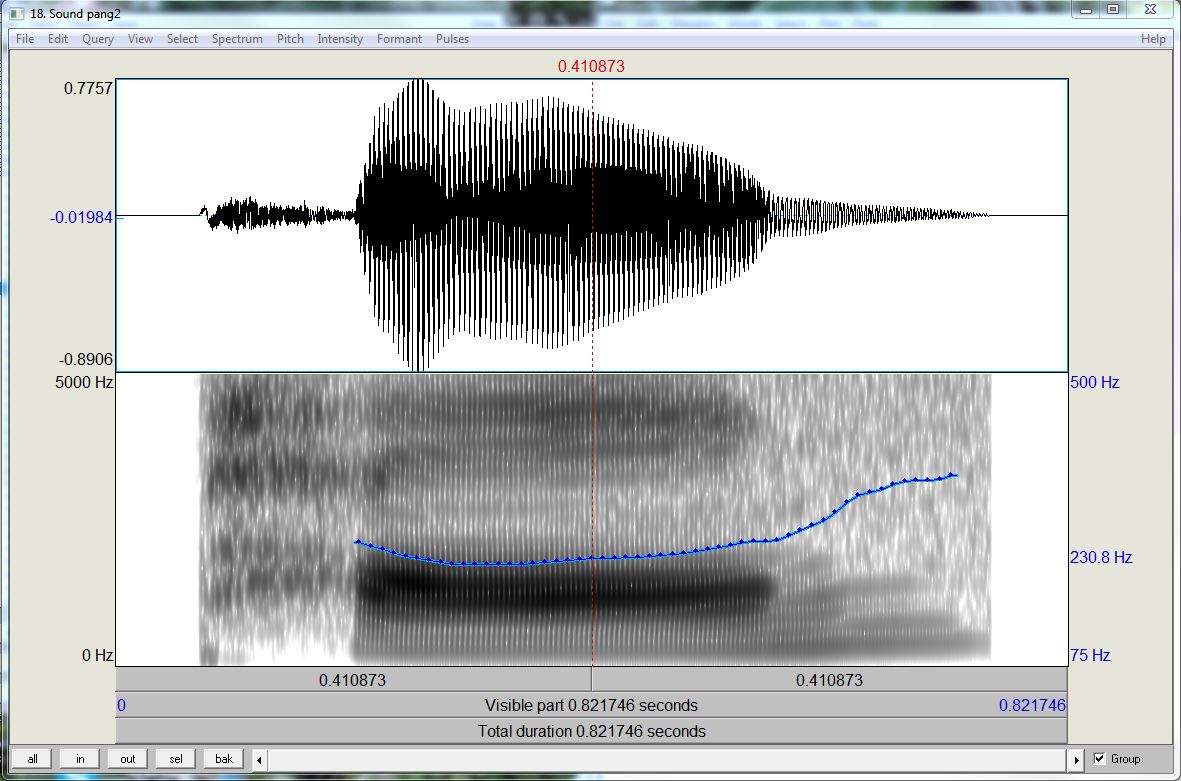Open the Intensity menu
Viewport: 1181px width, 781px height.
340,39
